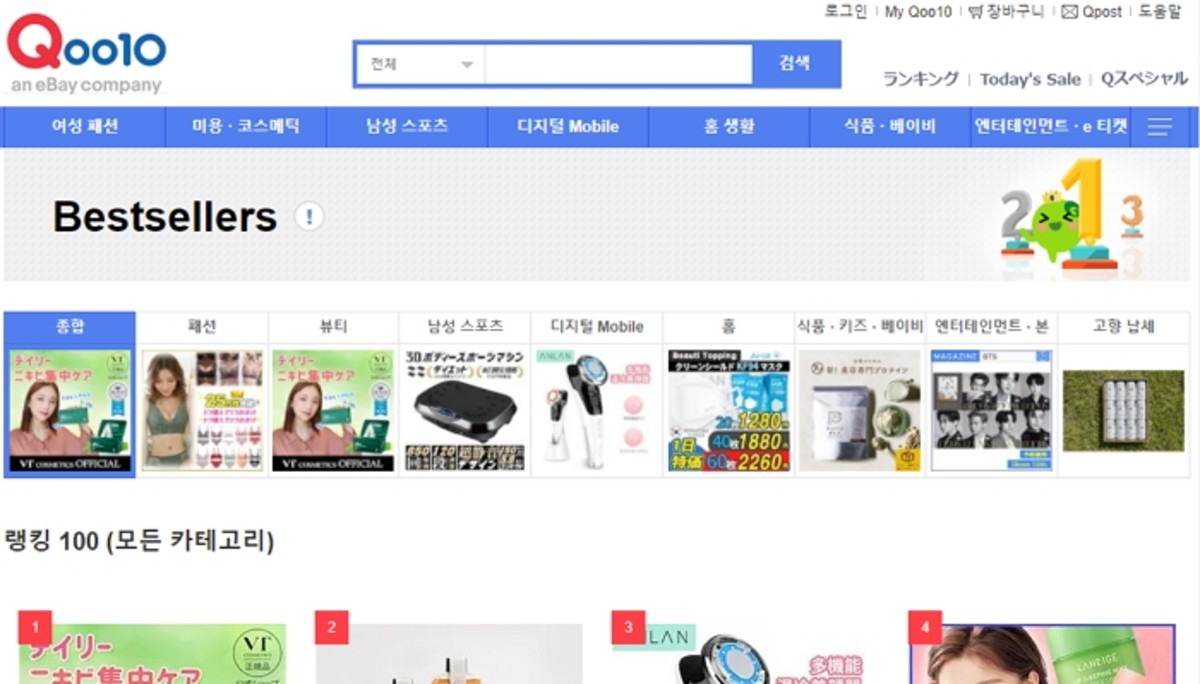Select the 고향 납세 tab
Viewport: 1200px width, 684px height.
pyautogui.click(x=1123, y=326)
